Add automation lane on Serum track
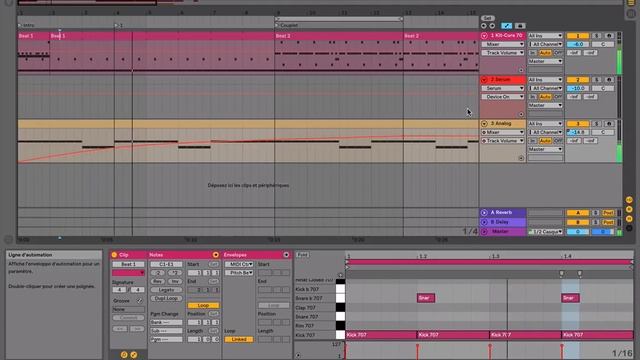 tap(521, 114)
